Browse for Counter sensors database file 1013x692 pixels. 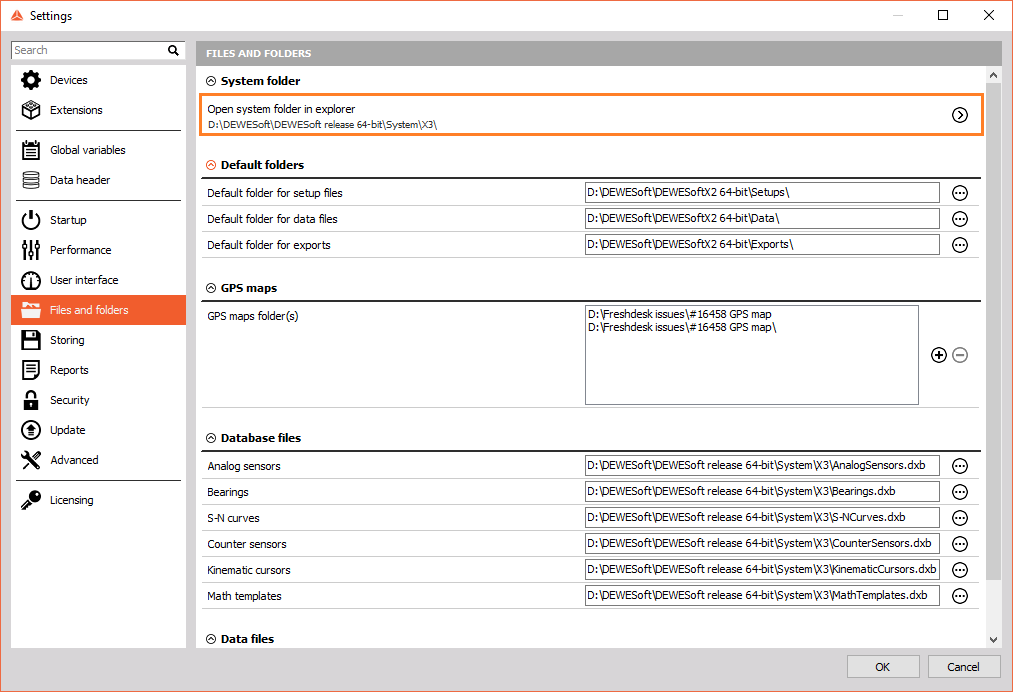tap(960, 544)
